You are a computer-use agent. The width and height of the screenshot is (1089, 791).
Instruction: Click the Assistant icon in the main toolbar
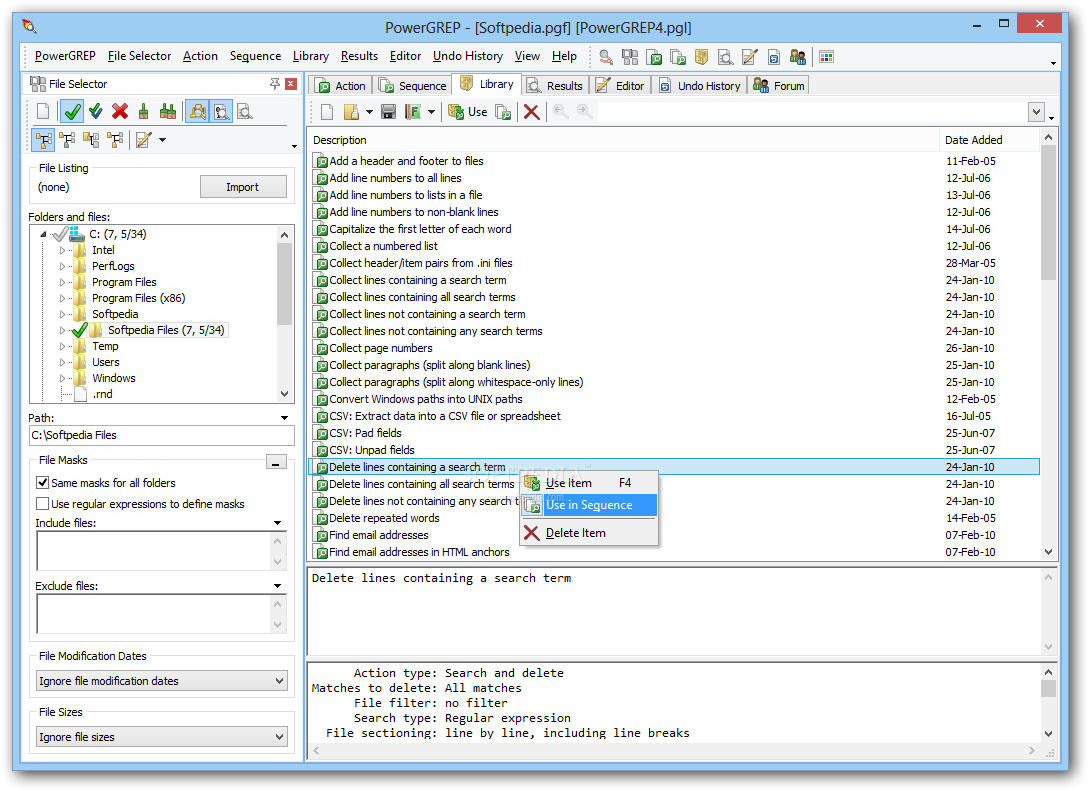[x=606, y=57]
